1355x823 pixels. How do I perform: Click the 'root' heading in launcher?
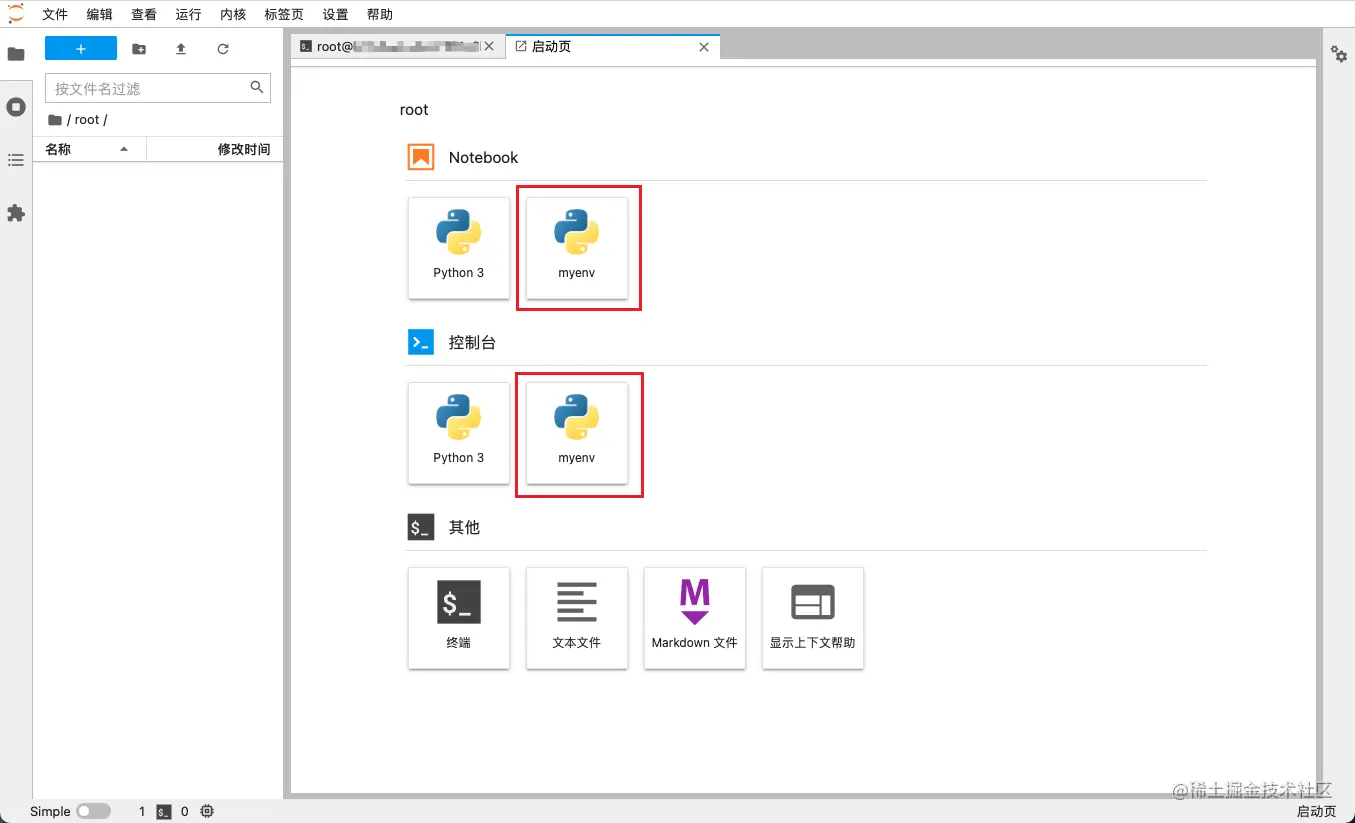coord(414,110)
